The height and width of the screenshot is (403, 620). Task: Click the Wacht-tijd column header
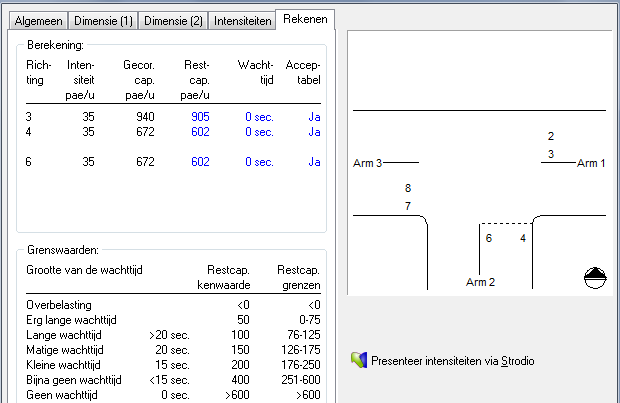click(x=255, y=72)
